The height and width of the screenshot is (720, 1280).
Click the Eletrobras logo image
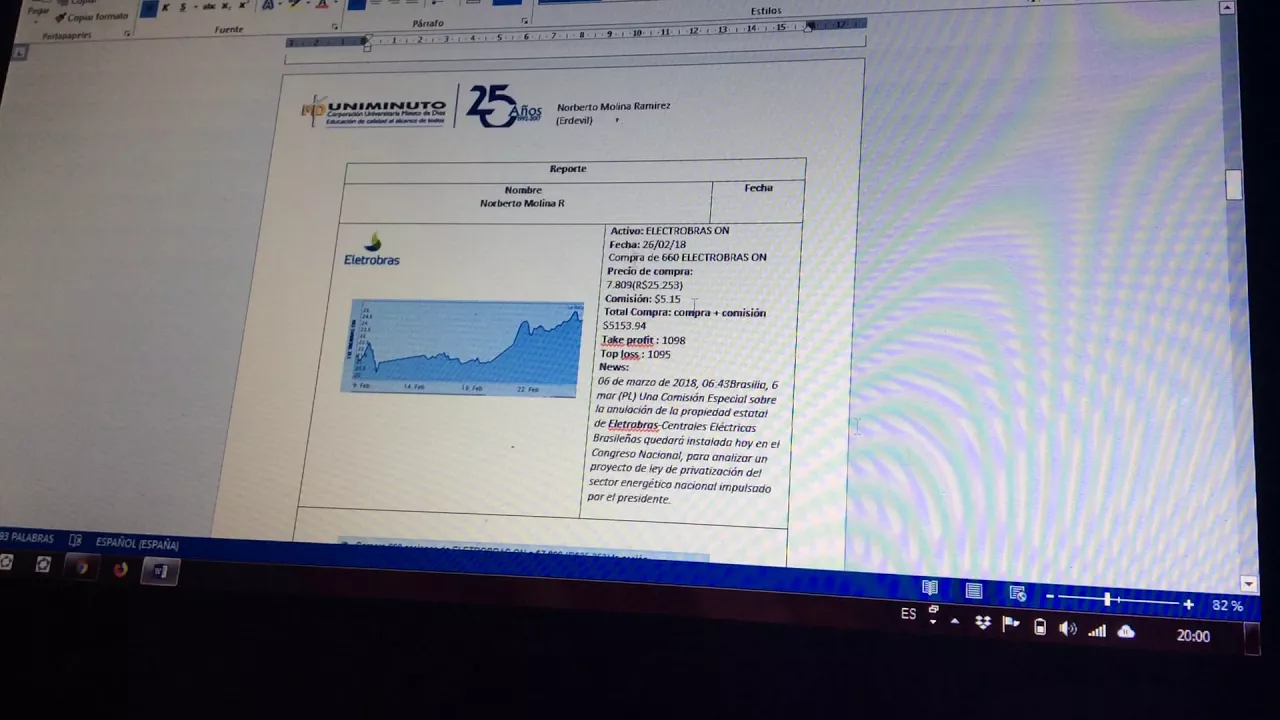pyautogui.click(x=373, y=250)
